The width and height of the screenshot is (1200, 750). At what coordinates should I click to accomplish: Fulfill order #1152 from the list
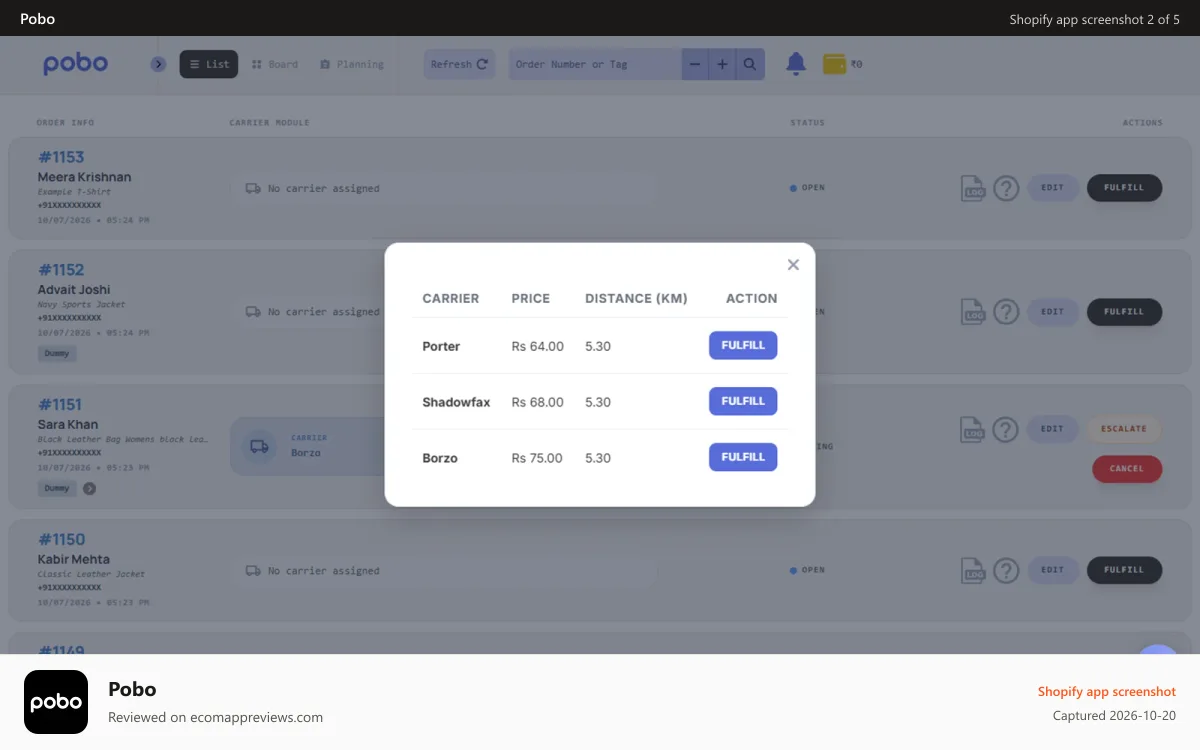[x=1124, y=312]
